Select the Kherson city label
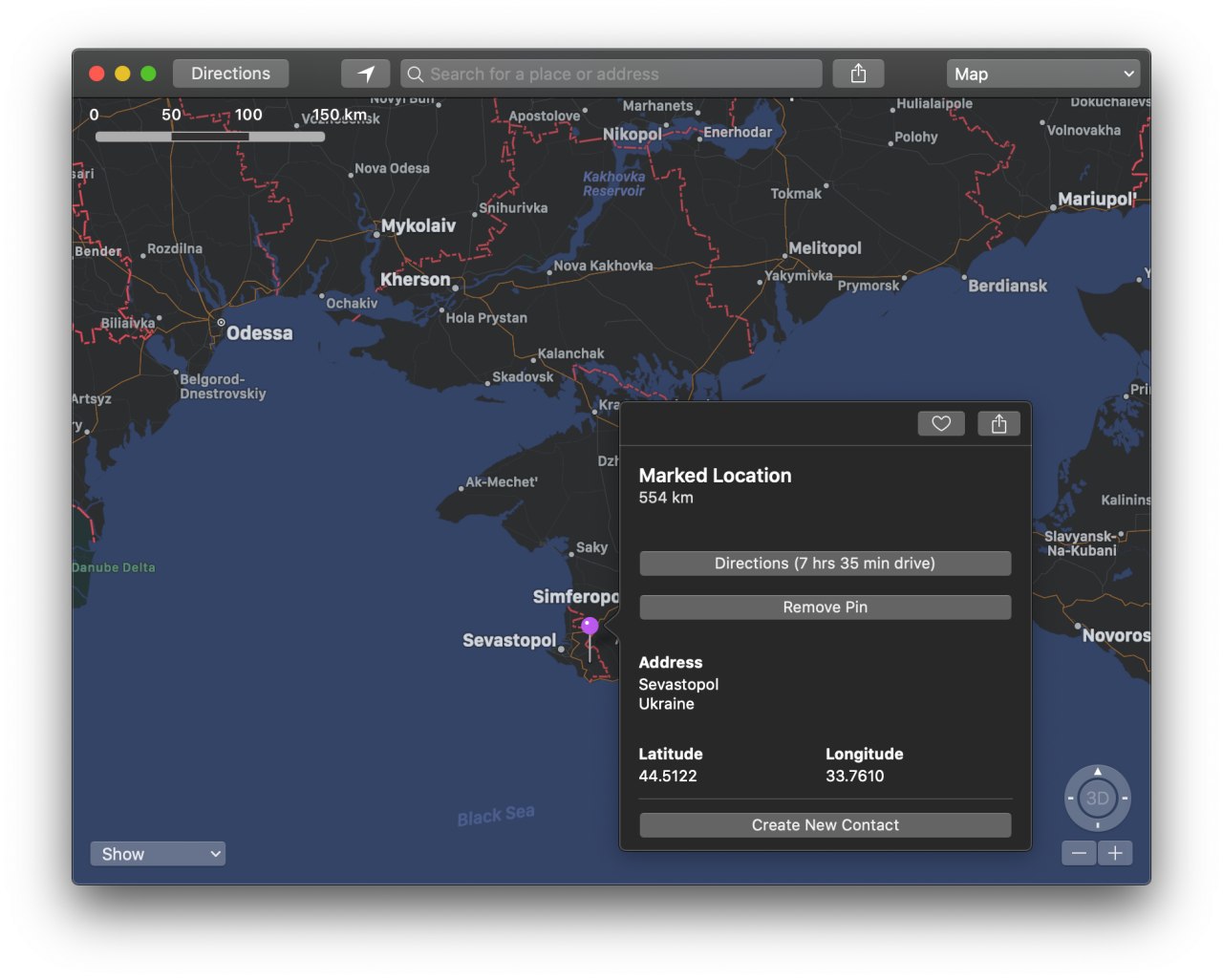Viewport: 1223px width, 980px height. [415, 280]
